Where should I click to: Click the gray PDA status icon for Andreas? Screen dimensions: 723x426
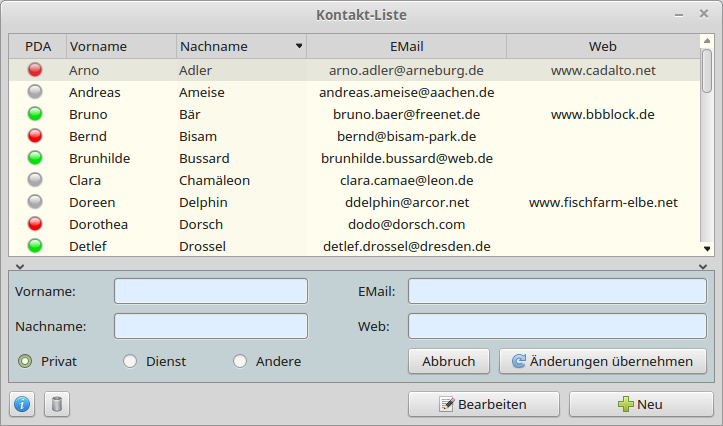pyautogui.click(x=35, y=92)
